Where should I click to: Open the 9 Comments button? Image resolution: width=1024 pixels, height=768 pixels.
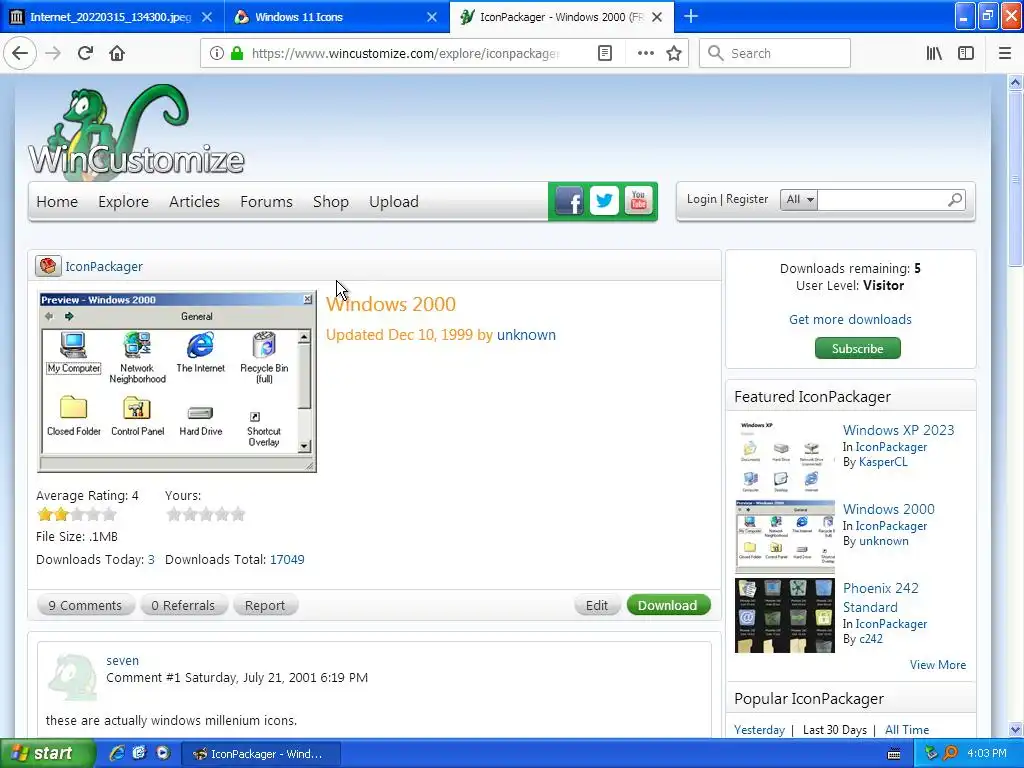[85, 605]
